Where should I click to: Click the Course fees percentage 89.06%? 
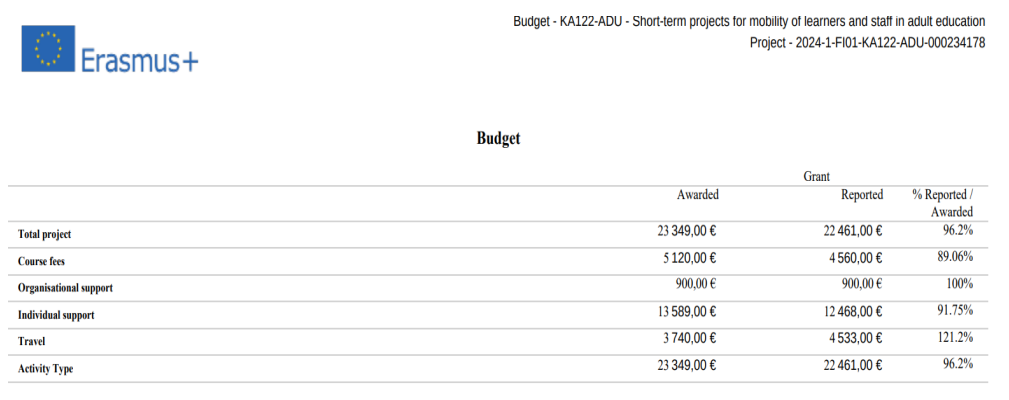tap(955, 256)
